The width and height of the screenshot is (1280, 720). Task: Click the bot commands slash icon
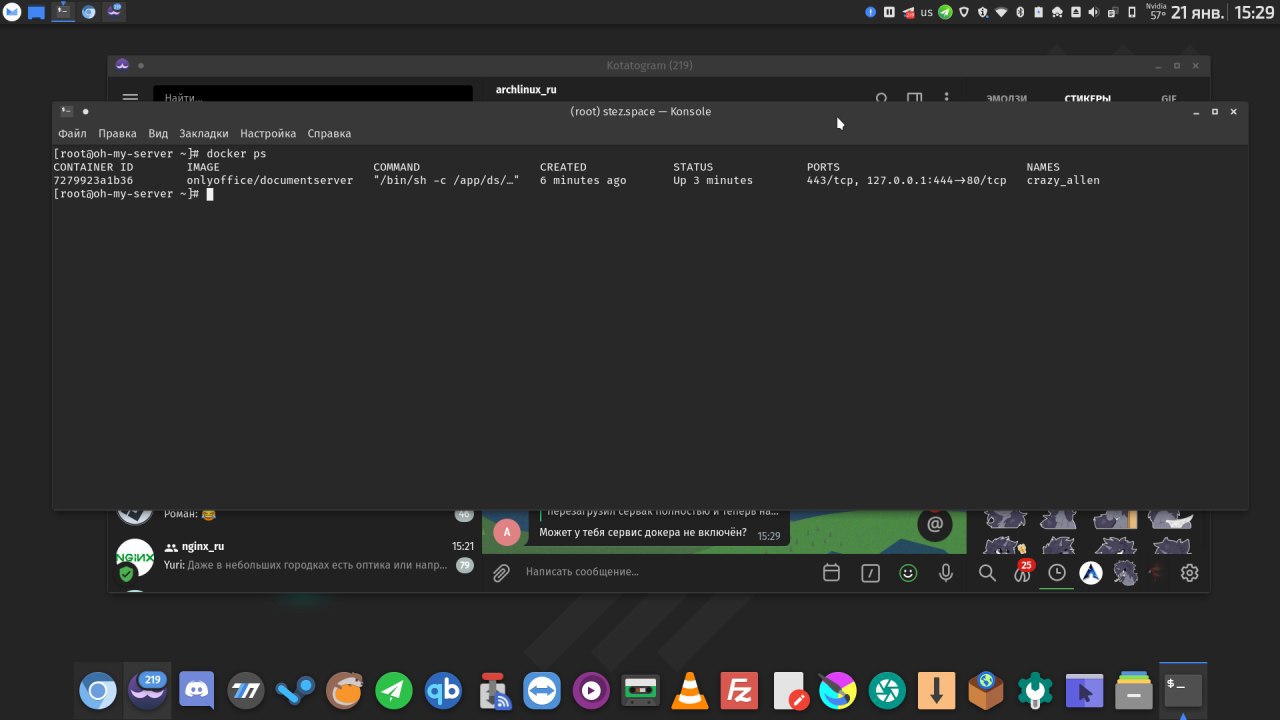(870, 573)
